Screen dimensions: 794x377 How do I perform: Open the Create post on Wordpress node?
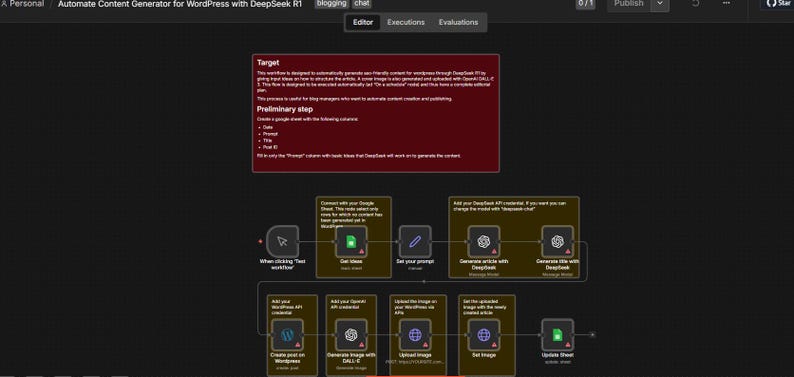pos(287,334)
